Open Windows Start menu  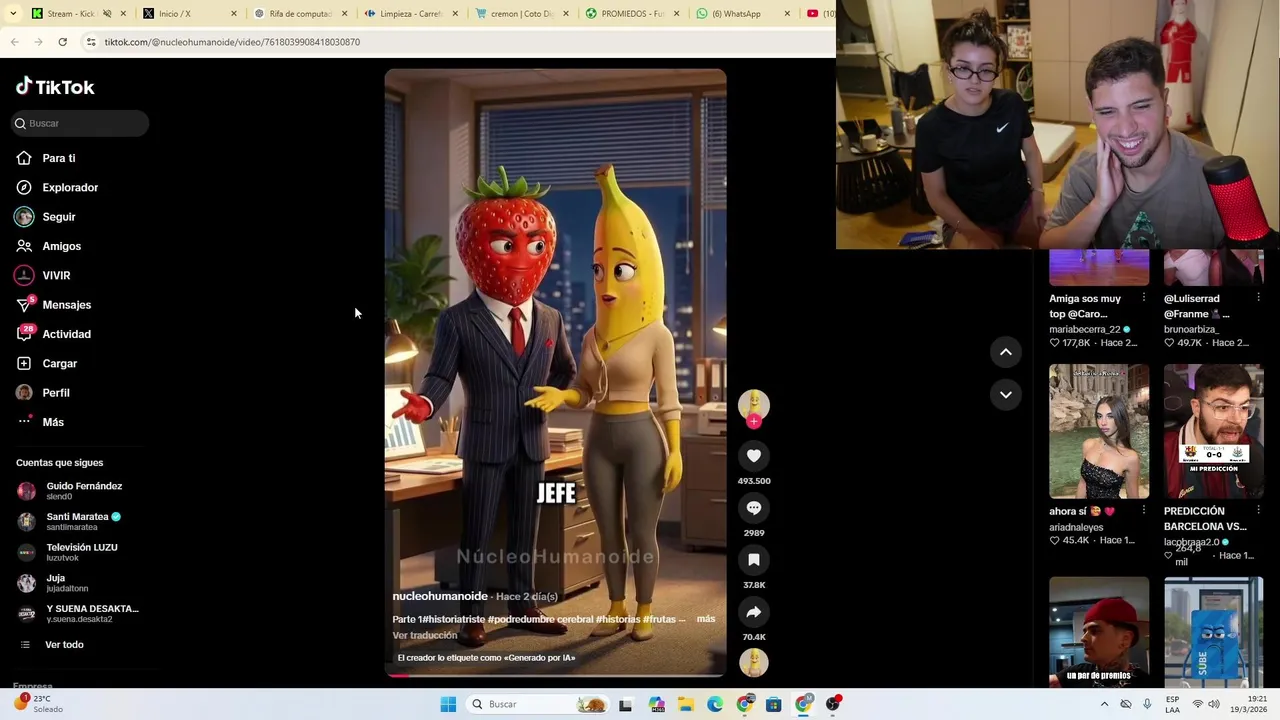point(448,704)
